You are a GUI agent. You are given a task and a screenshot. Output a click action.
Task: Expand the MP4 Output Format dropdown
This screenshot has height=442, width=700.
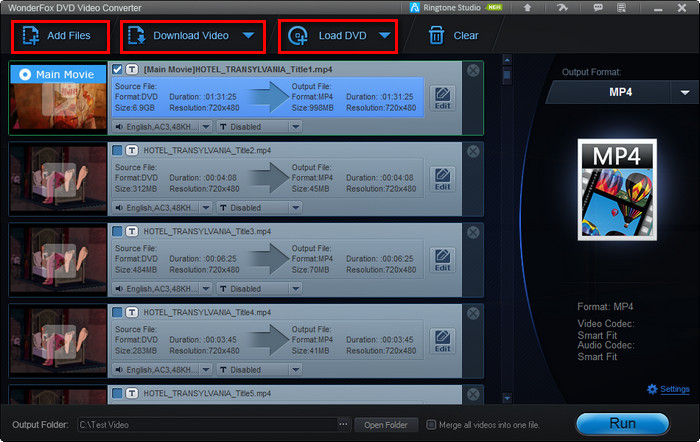pos(685,92)
